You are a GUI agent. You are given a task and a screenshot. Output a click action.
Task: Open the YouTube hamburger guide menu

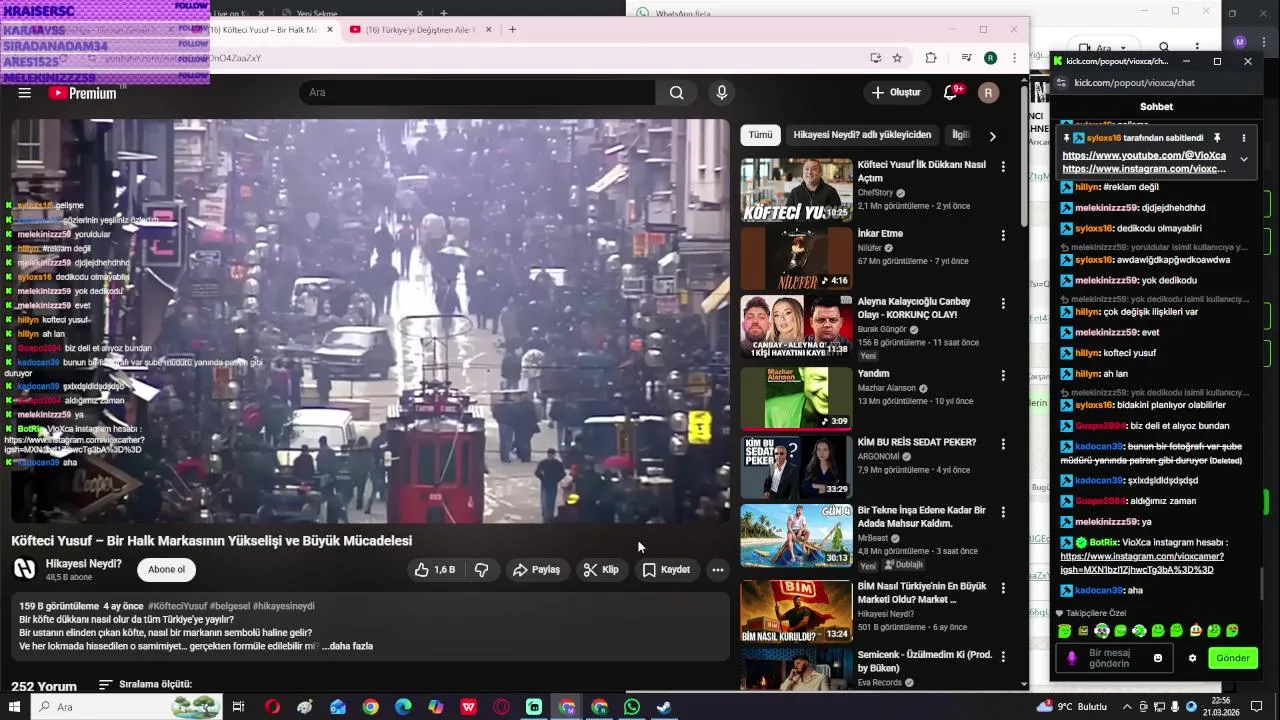point(25,93)
